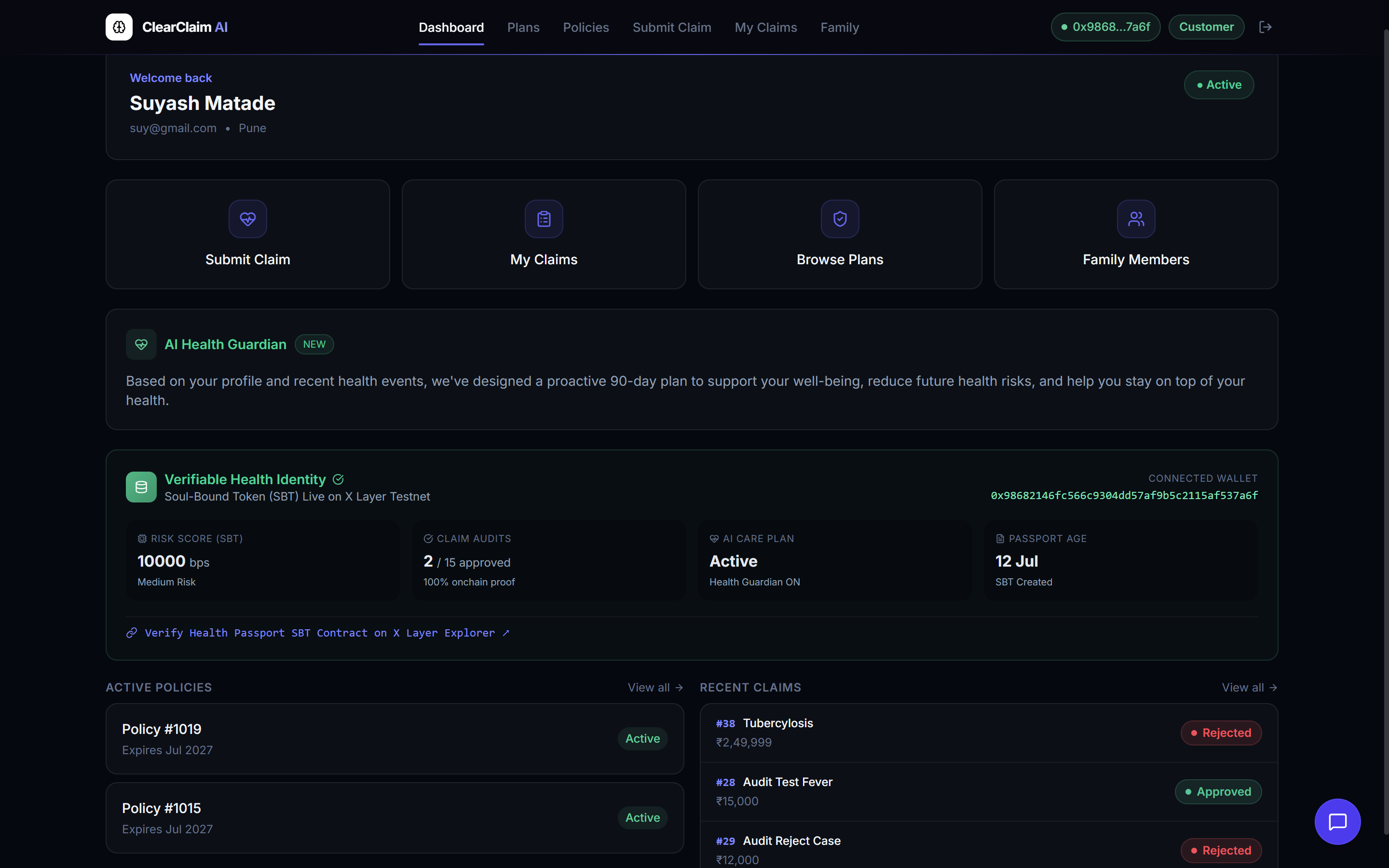
Task: Click the Customer role badge
Action: pyautogui.click(x=1207, y=27)
